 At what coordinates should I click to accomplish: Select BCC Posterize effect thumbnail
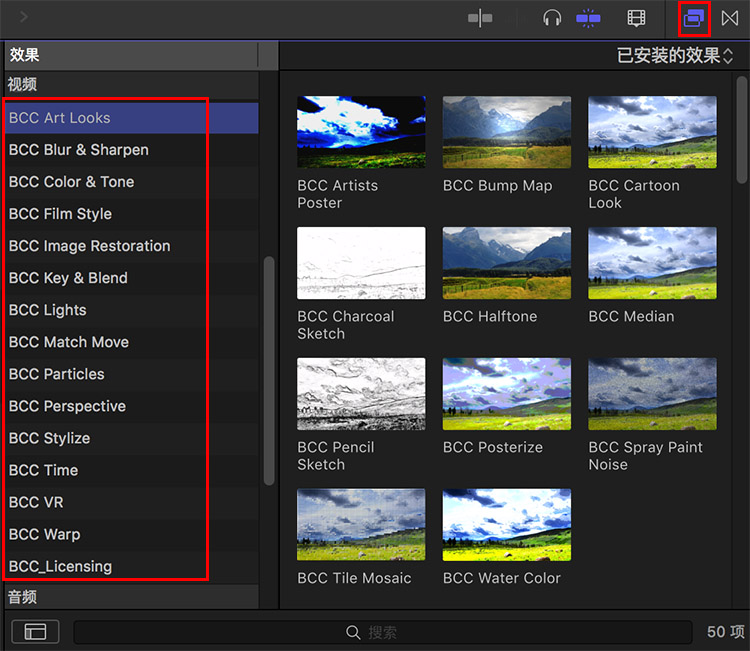coord(507,394)
